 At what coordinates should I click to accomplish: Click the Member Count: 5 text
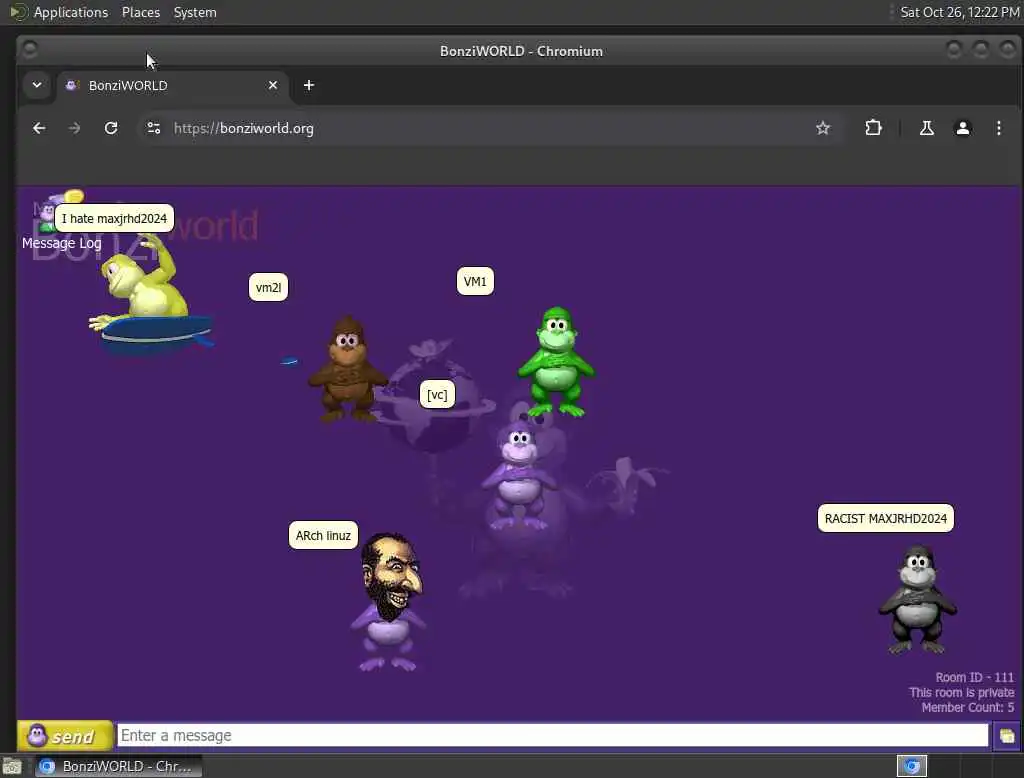968,707
